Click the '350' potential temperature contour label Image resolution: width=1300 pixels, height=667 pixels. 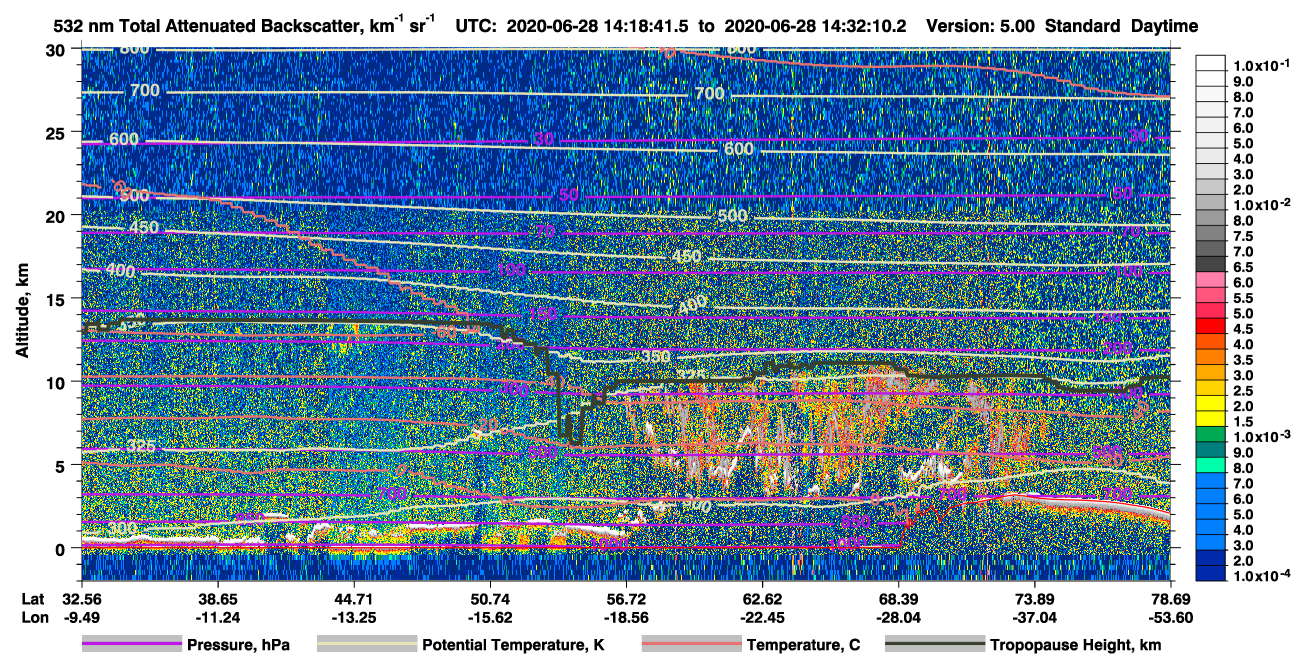click(x=656, y=357)
